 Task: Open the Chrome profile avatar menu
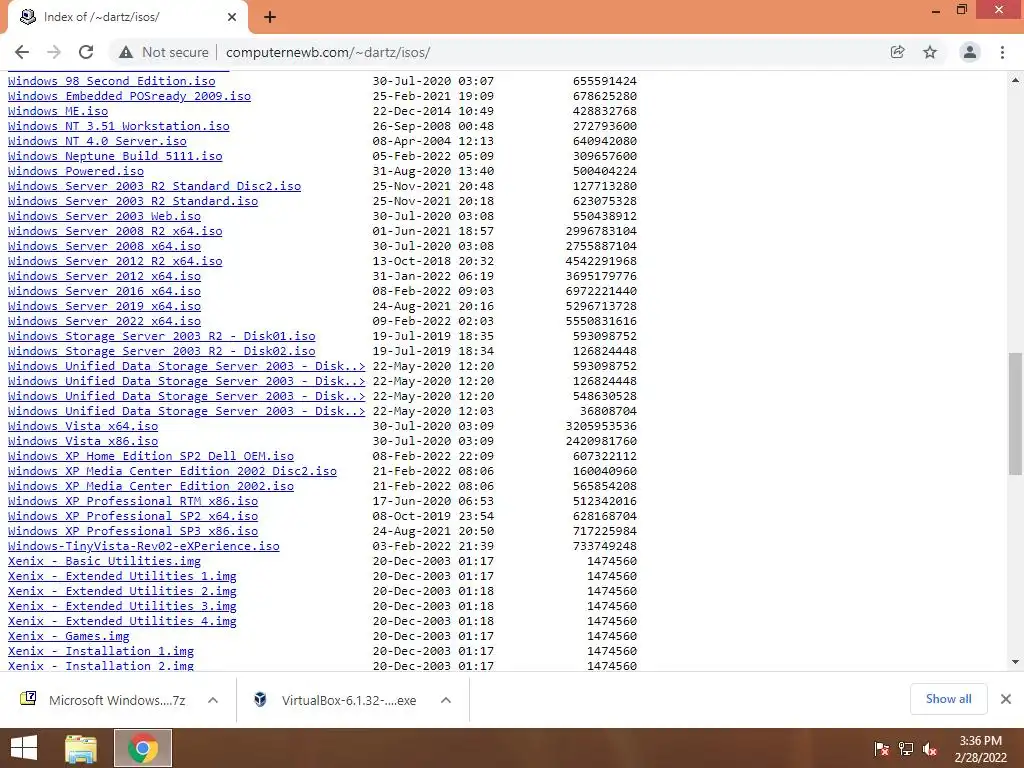click(x=970, y=52)
